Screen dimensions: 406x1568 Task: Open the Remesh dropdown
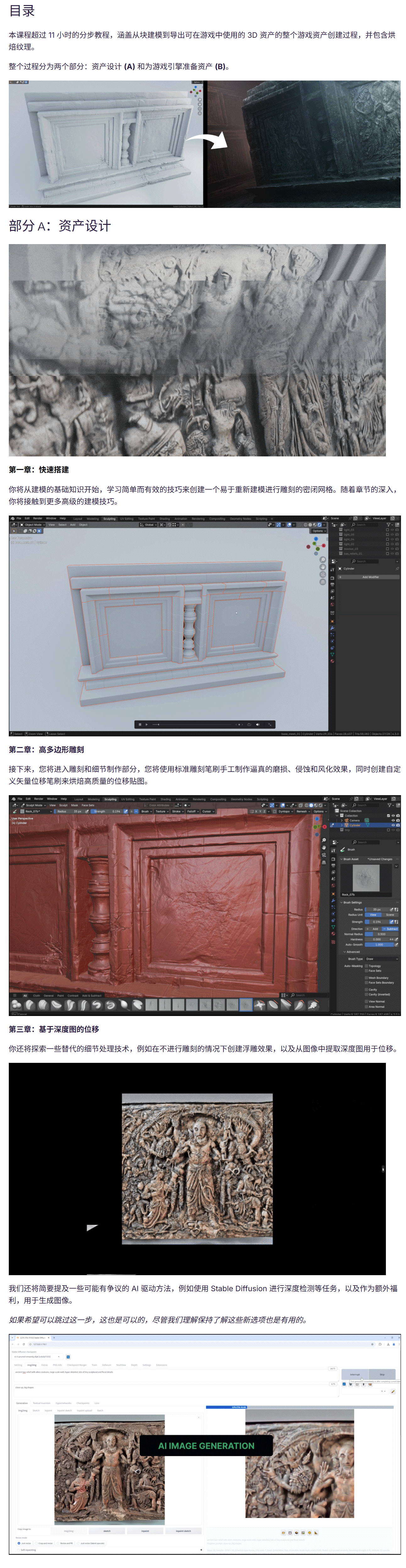point(303,812)
